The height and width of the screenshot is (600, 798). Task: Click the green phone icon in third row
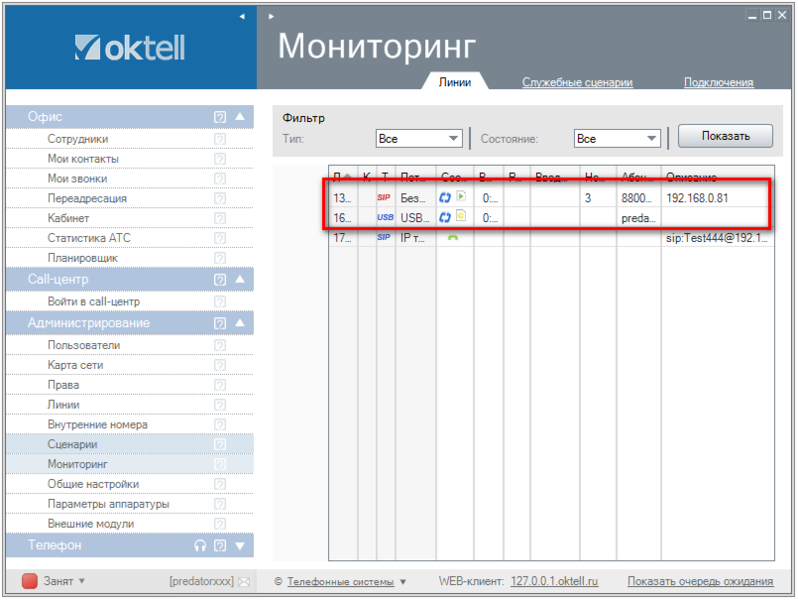(x=452, y=237)
